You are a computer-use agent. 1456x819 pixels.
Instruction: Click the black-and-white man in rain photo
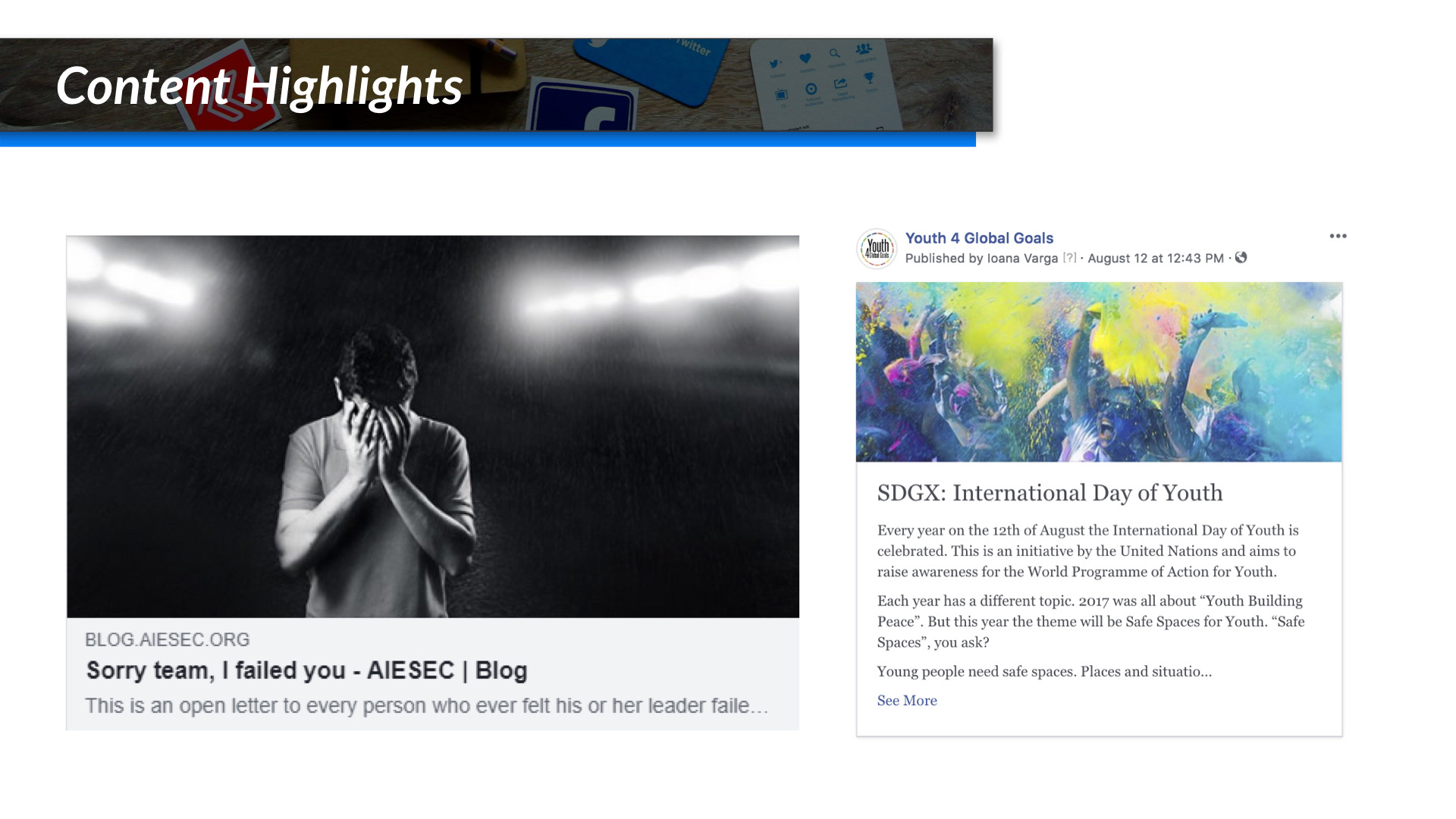tap(433, 426)
